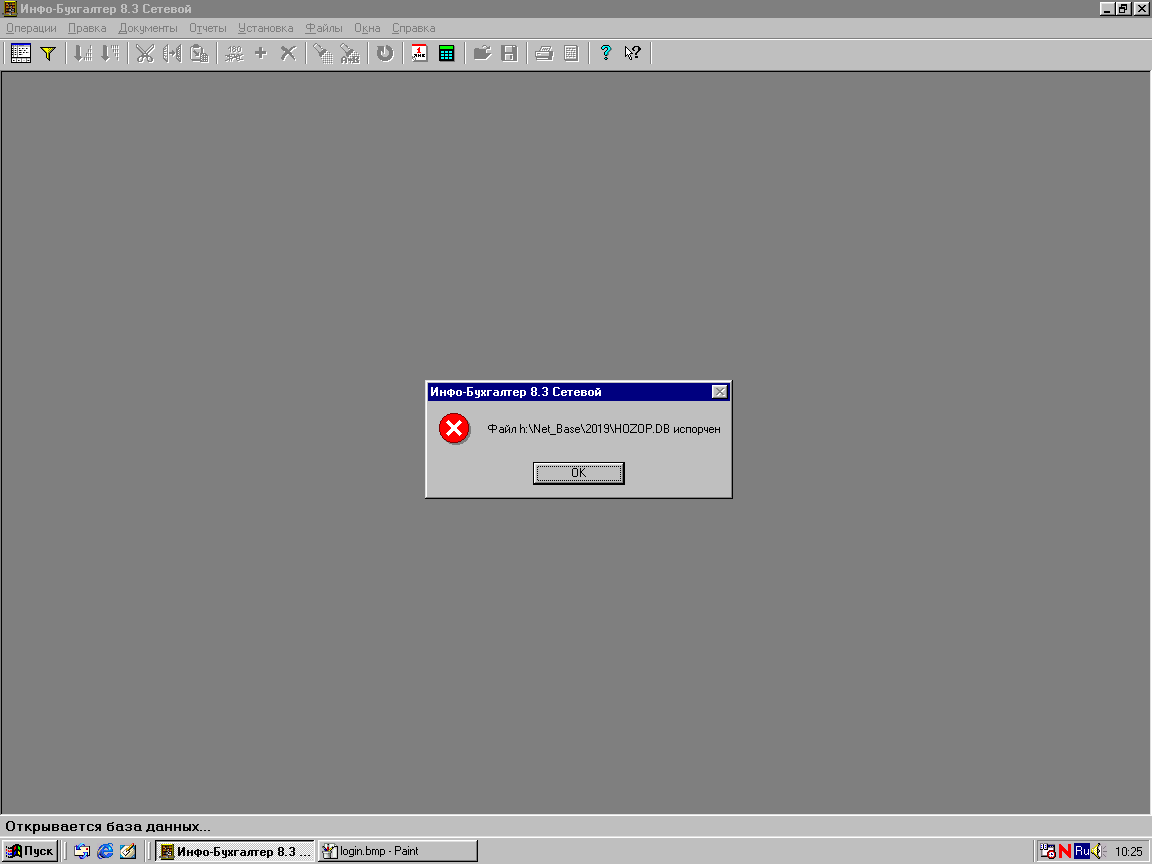Click the 10:25 clock in tray
The image size is (1152, 864).
tap(1128, 852)
